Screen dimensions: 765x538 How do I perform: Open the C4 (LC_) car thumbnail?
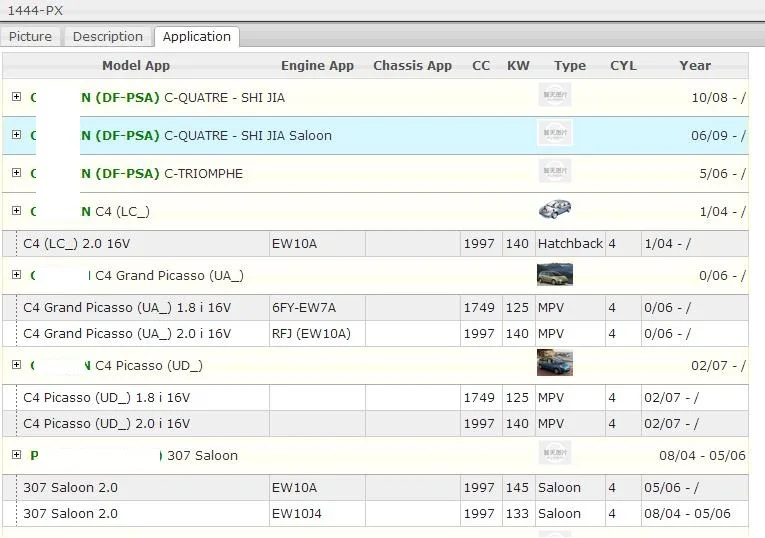tap(555, 209)
